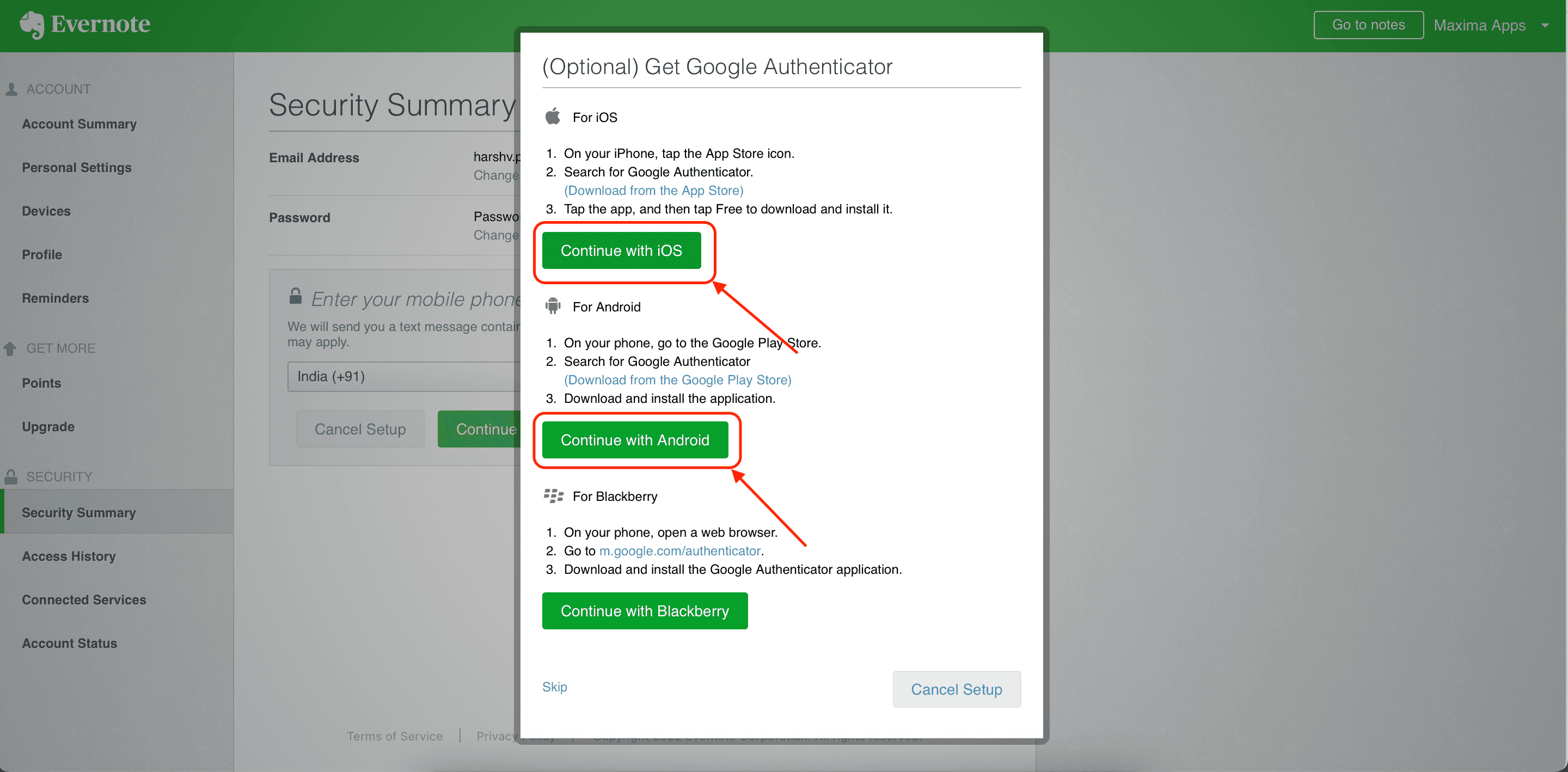Image resolution: width=1568 pixels, height=772 pixels.
Task: Click the "Email Address" label
Action: (x=314, y=158)
